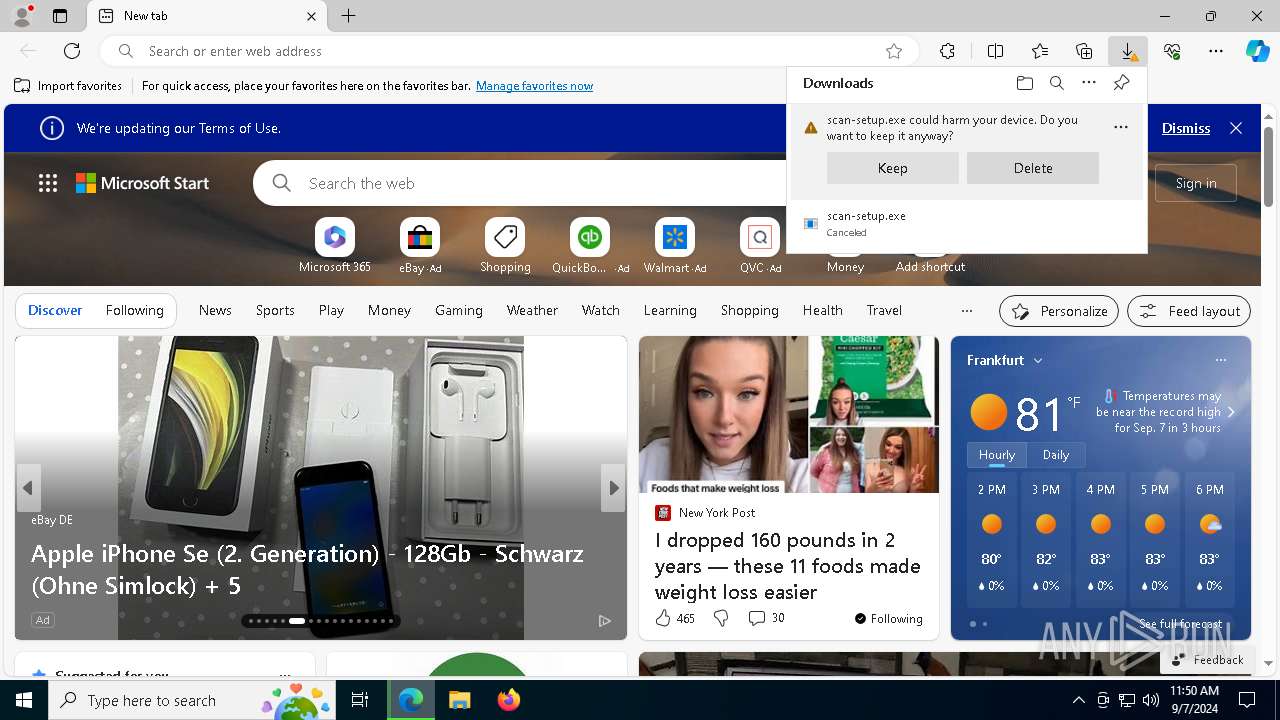
Task: Open the browser profile icon
Action: (21, 16)
